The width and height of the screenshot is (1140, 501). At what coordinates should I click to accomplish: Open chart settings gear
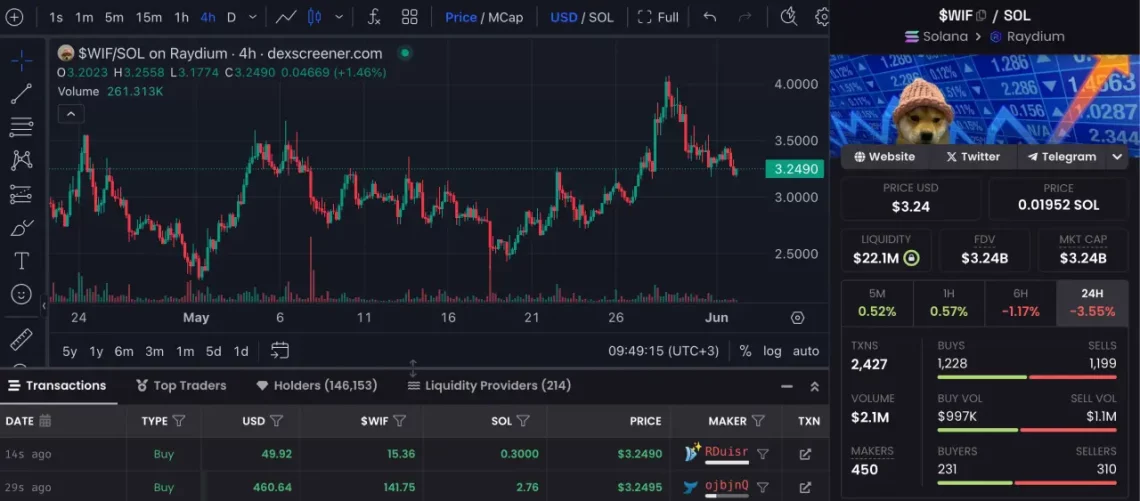[x=822, y=17]
